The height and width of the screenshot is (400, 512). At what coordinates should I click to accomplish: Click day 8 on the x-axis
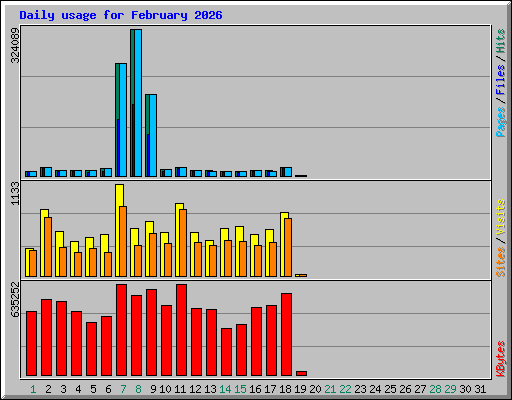tap(138, 389)
